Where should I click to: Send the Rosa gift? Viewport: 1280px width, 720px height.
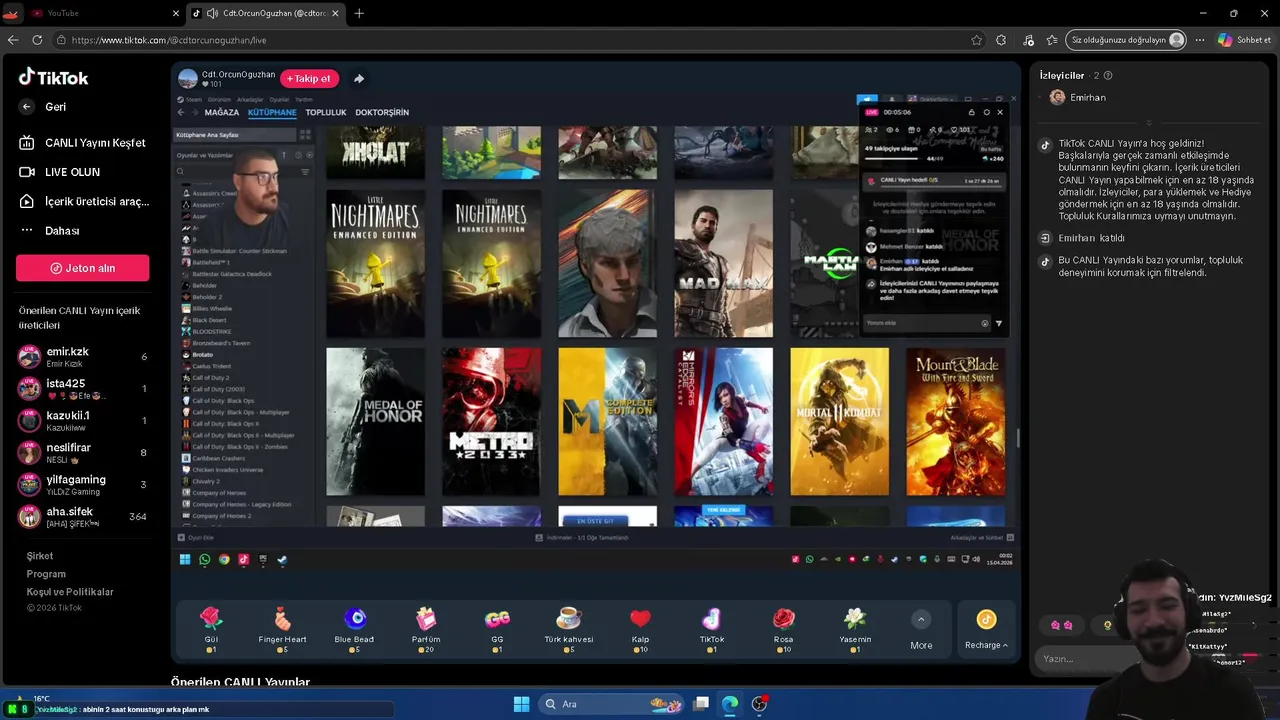783,629
